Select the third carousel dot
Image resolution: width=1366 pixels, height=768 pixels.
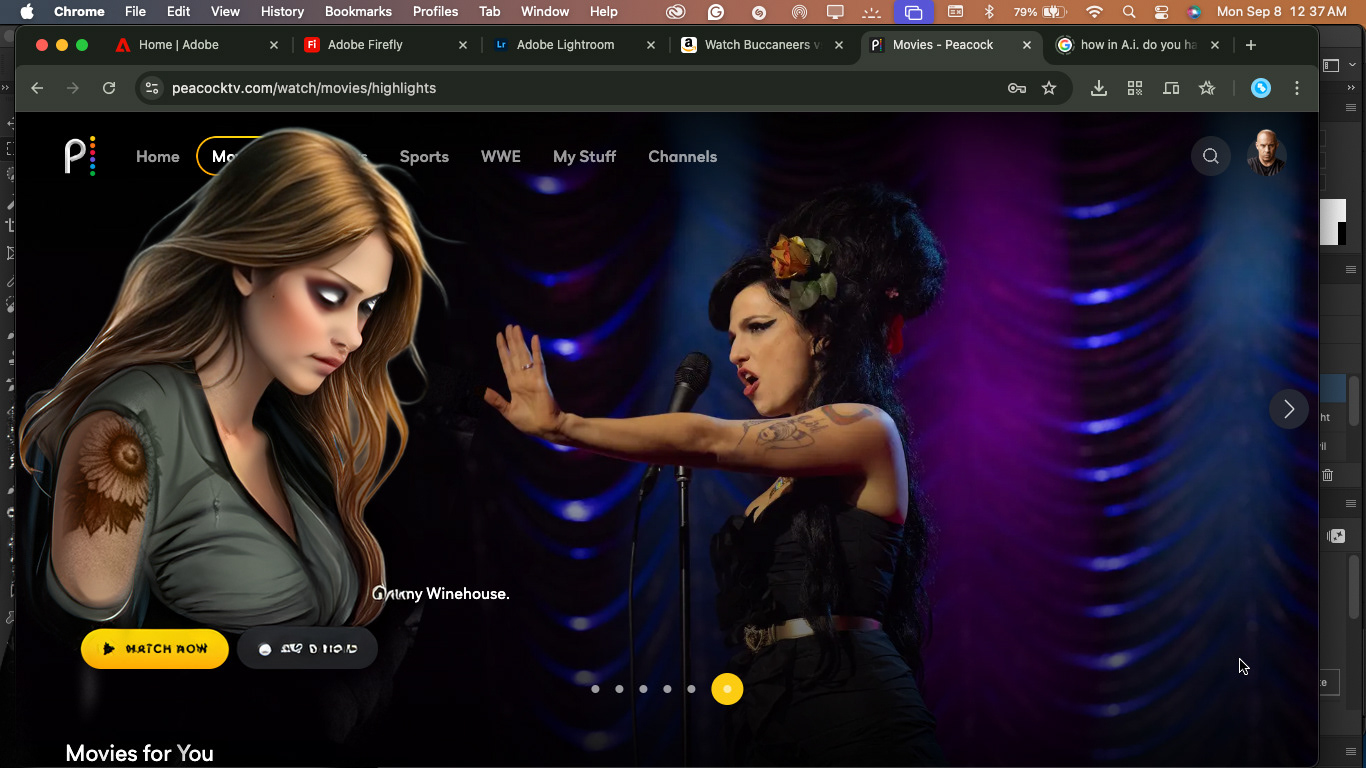(643, 689)
